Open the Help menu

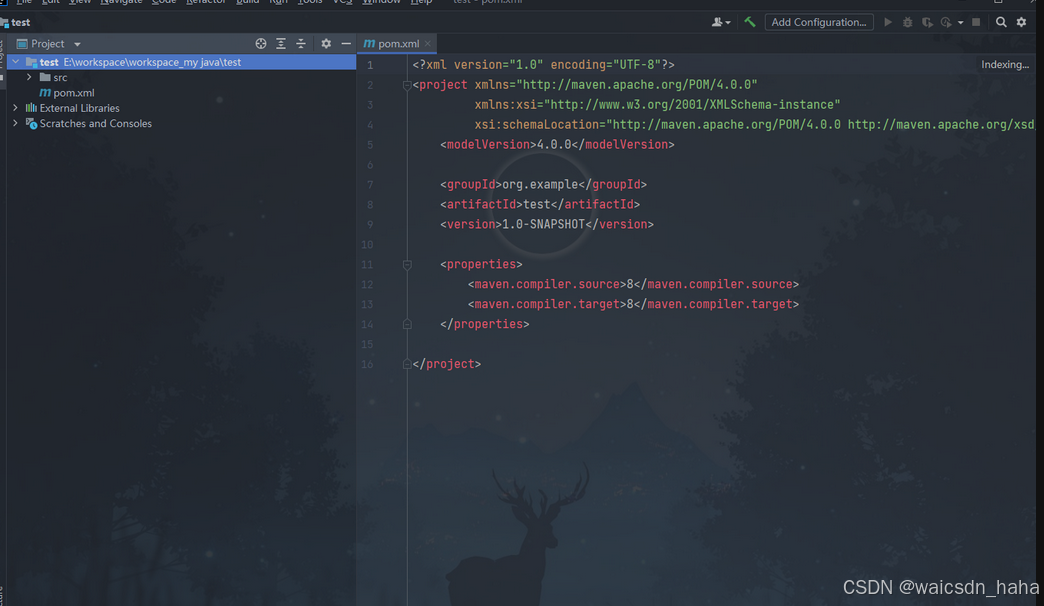(421, 2)
